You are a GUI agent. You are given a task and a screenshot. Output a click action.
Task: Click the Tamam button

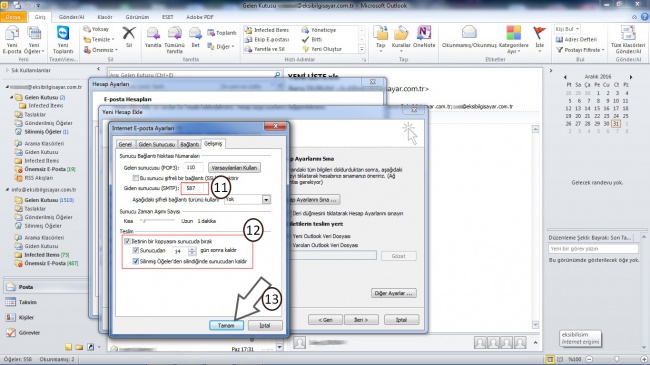[226, 326]
